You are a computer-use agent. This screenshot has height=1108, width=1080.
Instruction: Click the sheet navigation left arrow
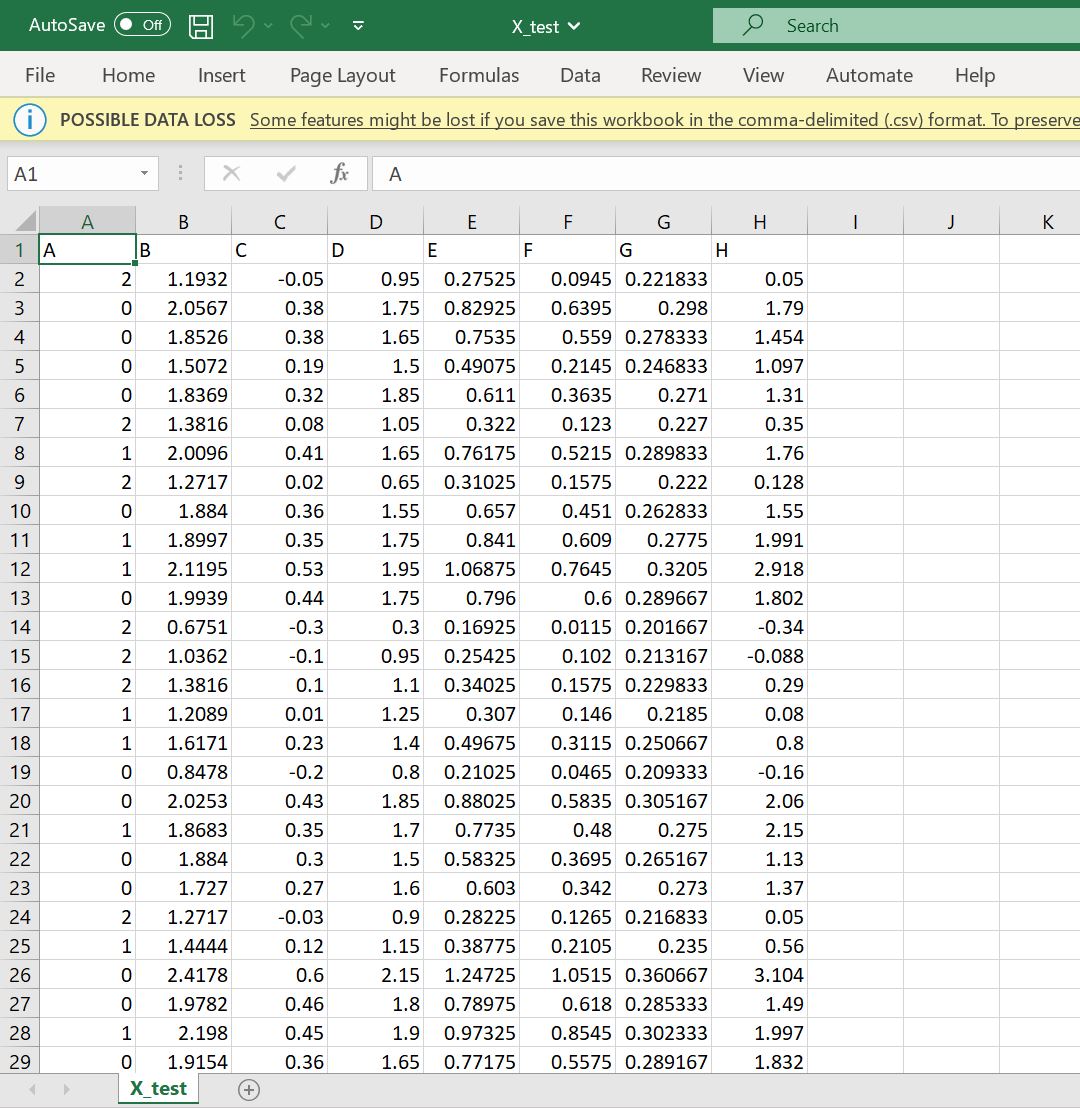[32, 1088]
